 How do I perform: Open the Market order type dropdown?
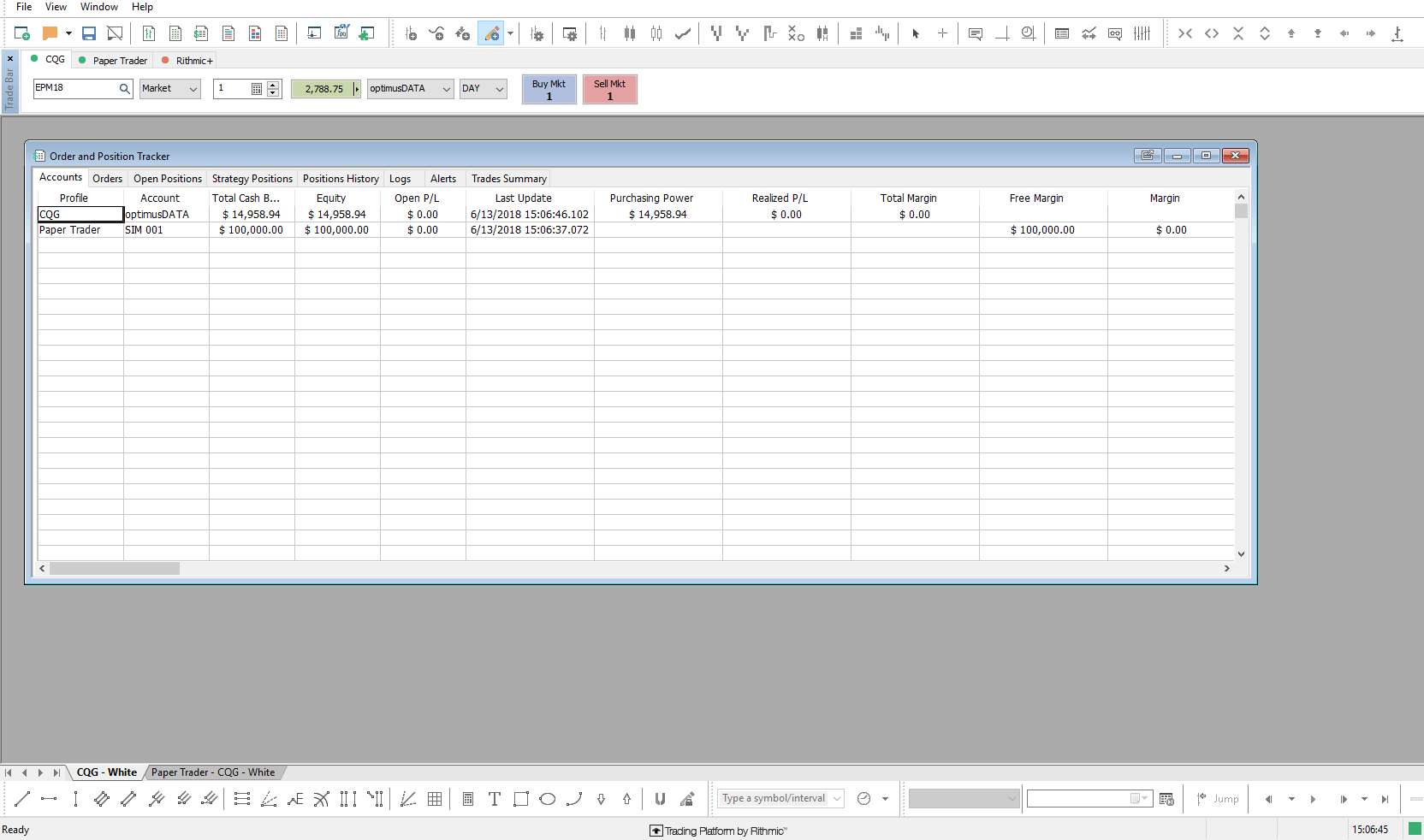(169, 88)
